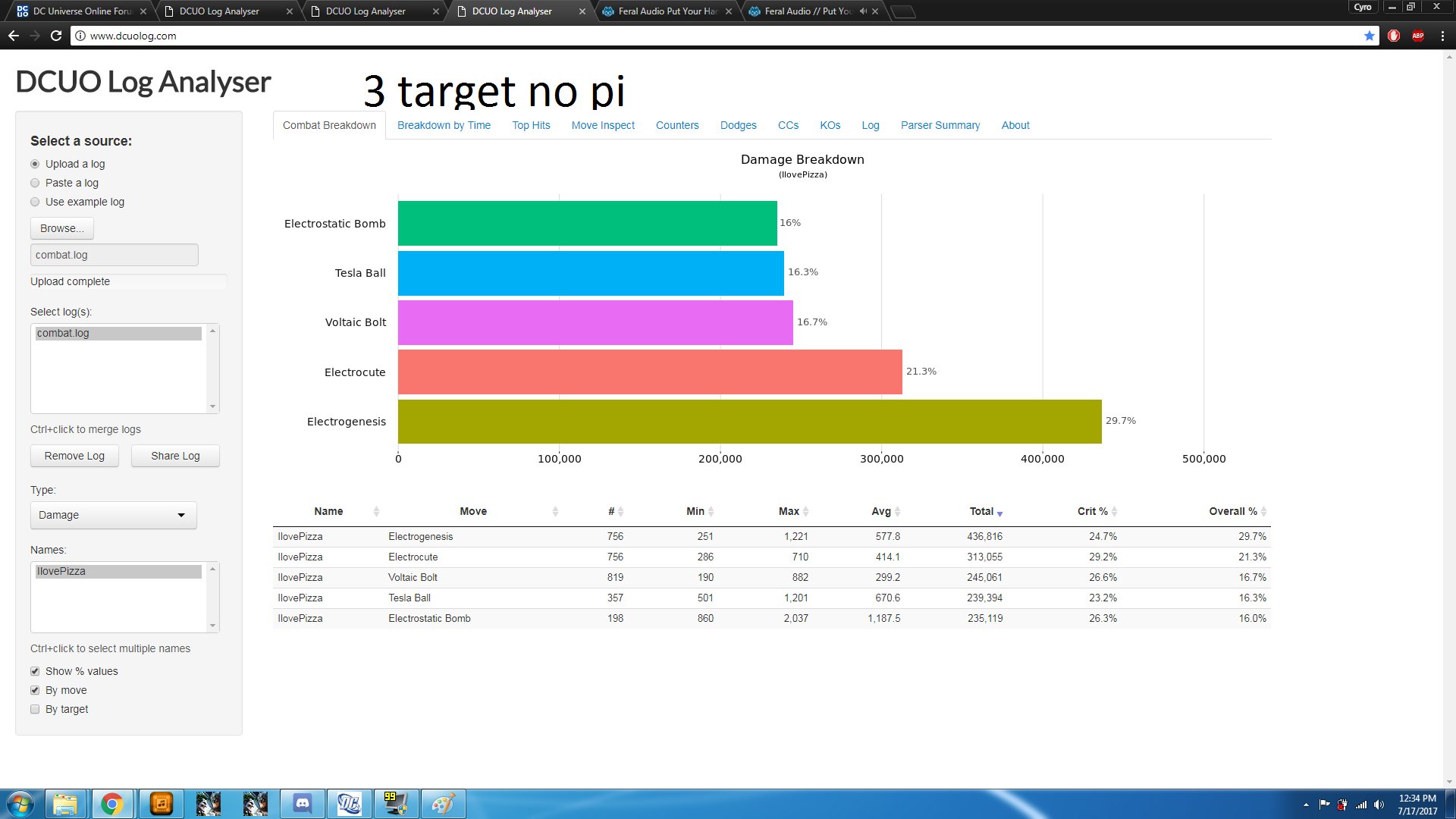Click the bookmark star icon
1456x819 pixels.
point(1369,36)
